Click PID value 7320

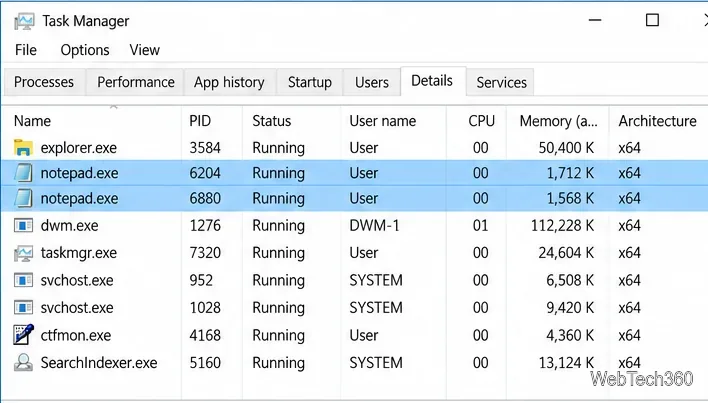click(205, 253)
